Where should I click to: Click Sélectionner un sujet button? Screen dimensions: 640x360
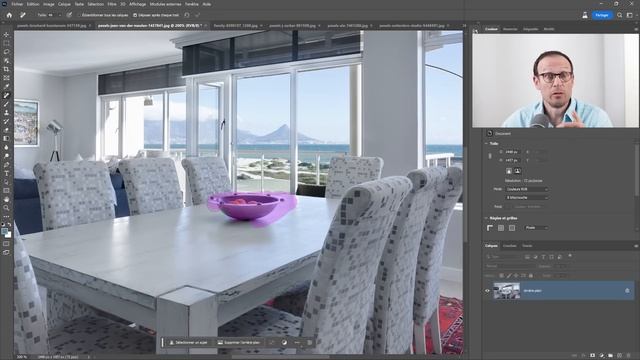tap(189, 342)
